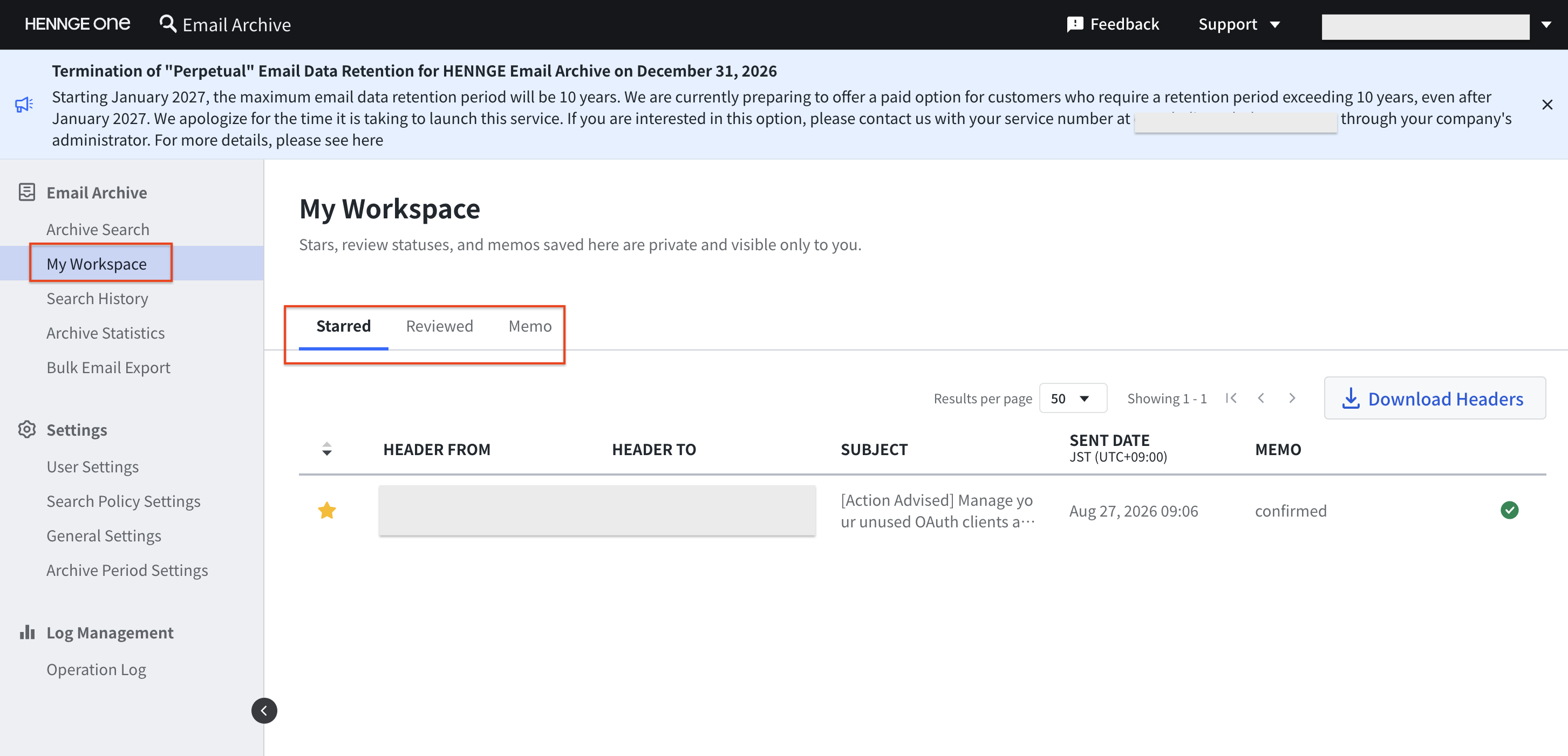Open Search History page
The image size is (1568, 756).
point(97,298)
